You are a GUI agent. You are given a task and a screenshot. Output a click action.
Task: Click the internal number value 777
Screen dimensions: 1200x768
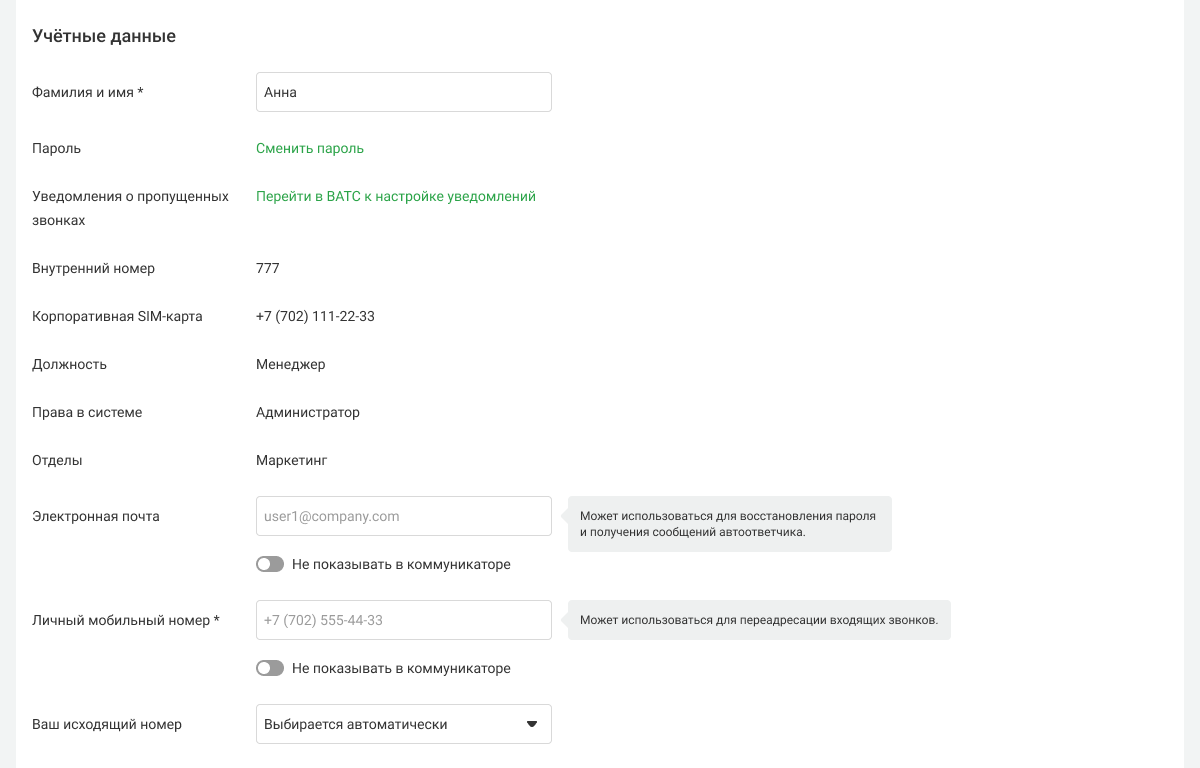268,268
